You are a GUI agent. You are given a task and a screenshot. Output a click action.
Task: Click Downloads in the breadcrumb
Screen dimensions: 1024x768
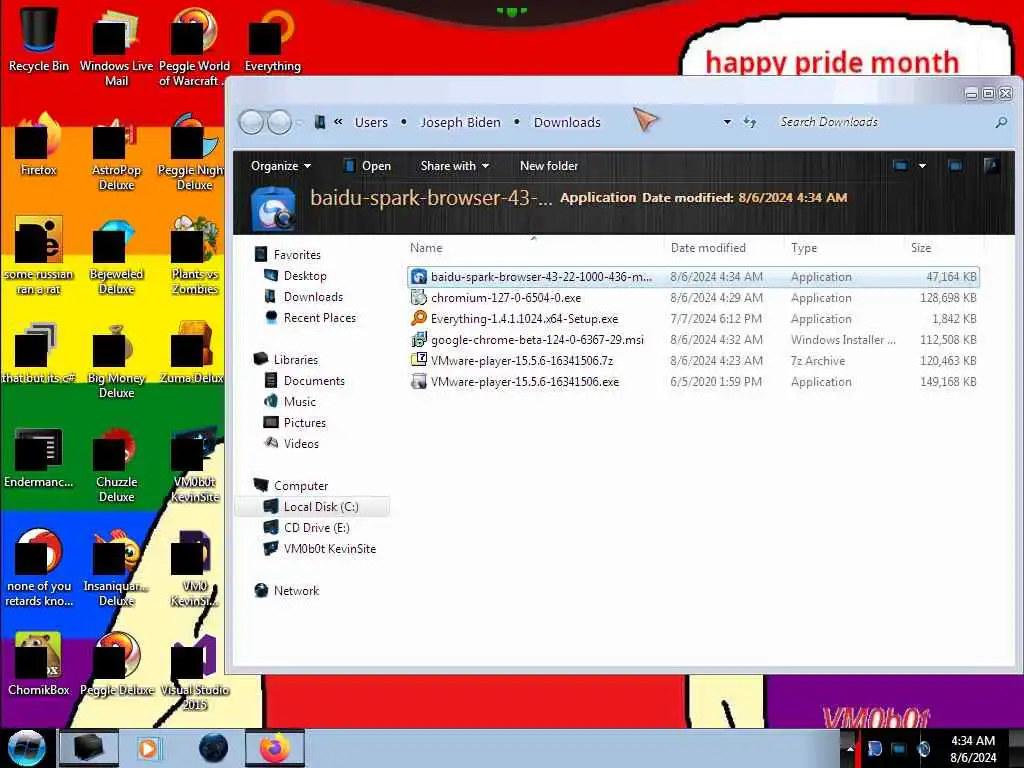(567, 122)
